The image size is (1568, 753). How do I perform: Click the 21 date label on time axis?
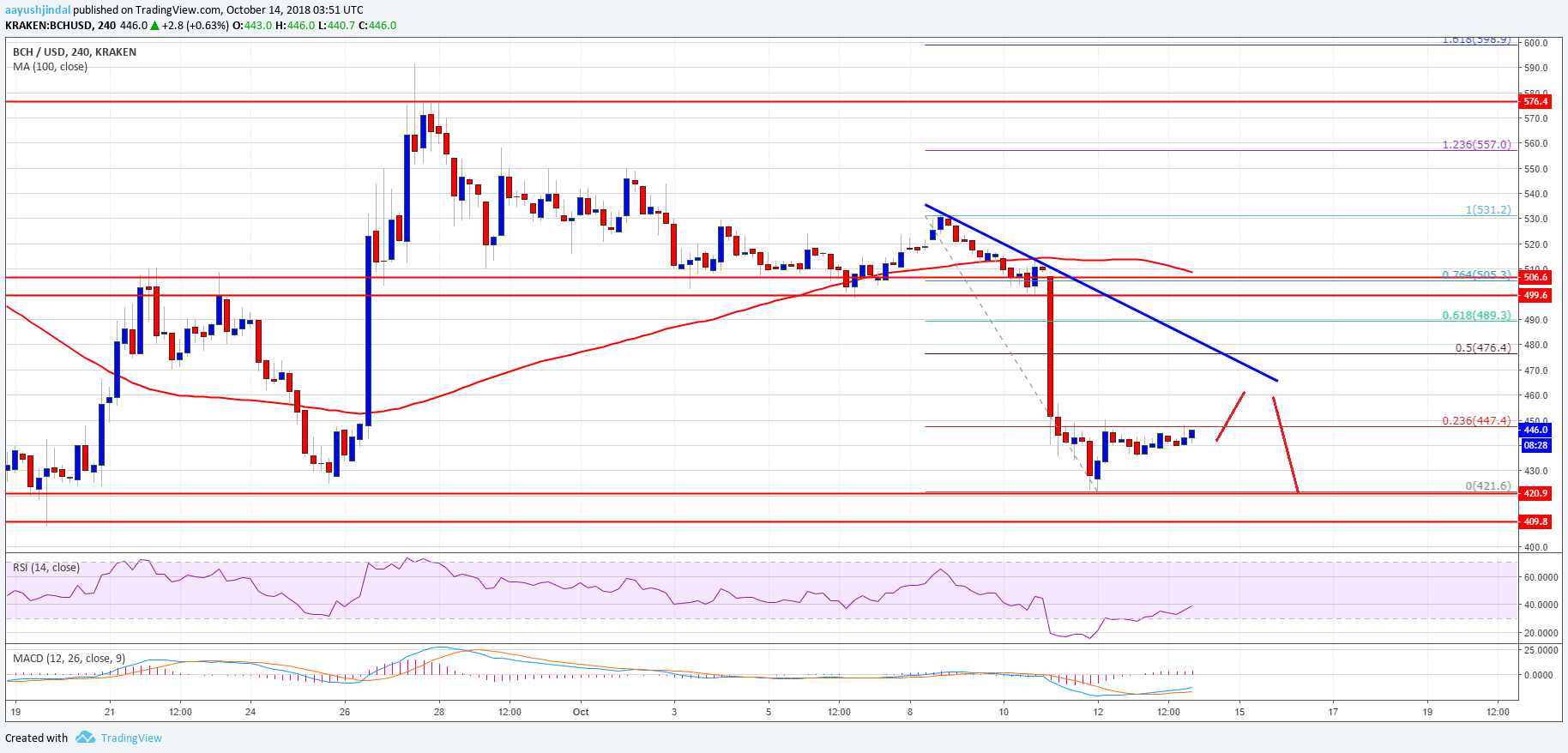(109, 712)
